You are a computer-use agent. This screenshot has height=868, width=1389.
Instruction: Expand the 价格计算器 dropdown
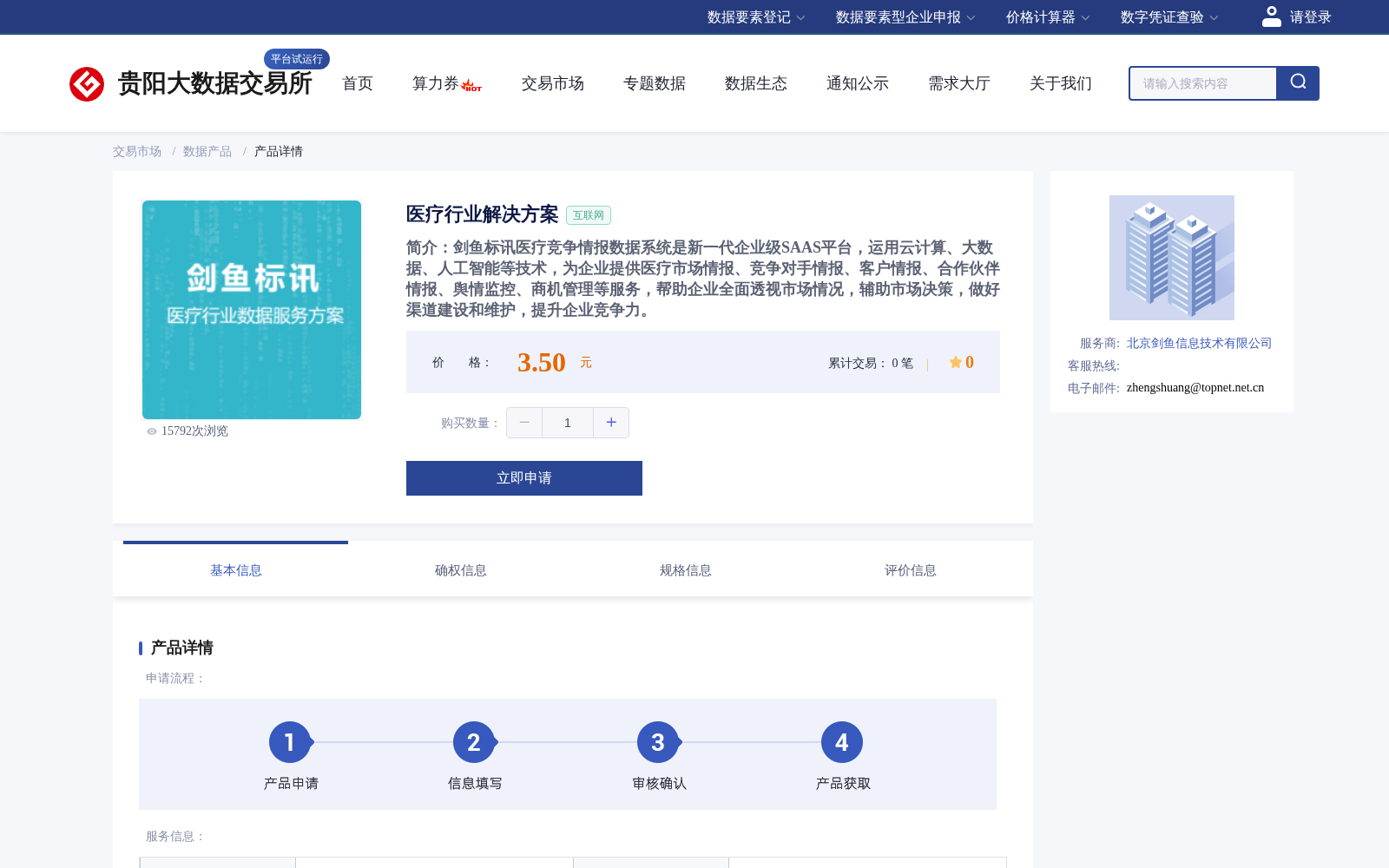1048,17
